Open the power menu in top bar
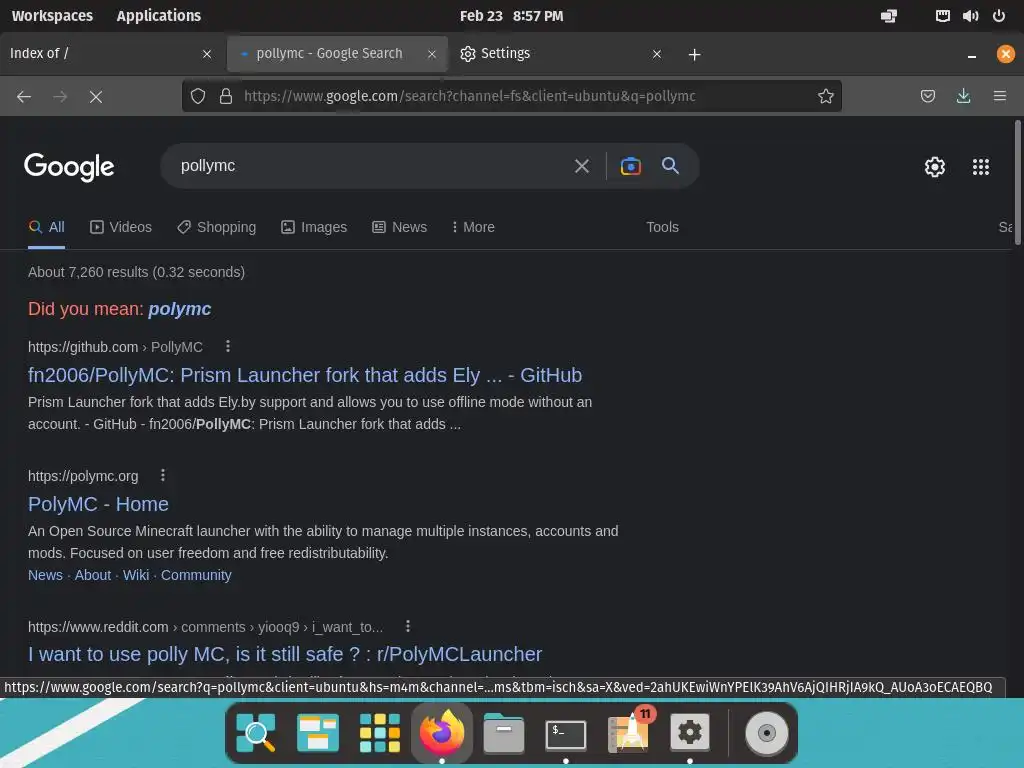The image size is (1024, 768). tap(999, 16)
